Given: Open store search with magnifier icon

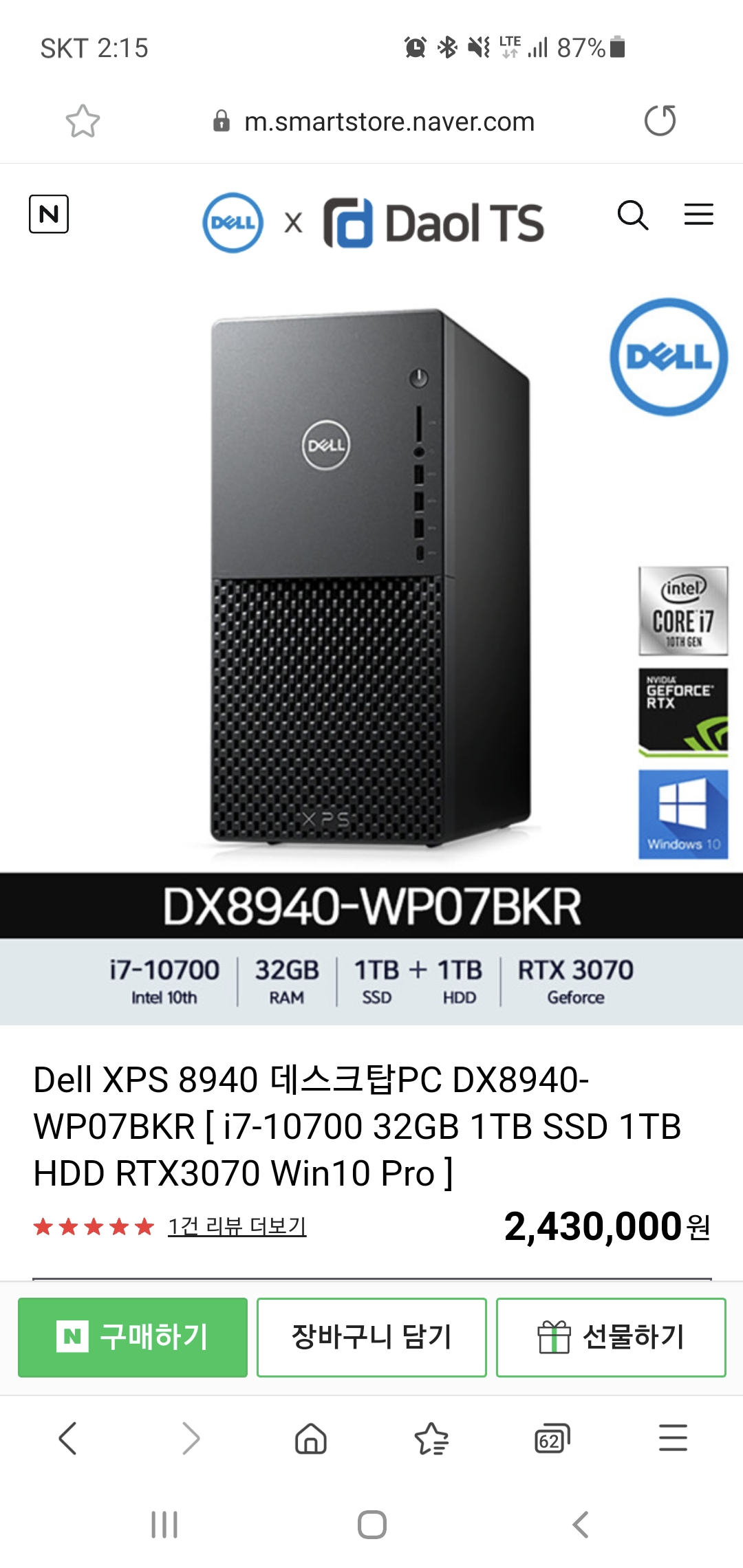Looking at the screenshot, I should pos(633,215).
